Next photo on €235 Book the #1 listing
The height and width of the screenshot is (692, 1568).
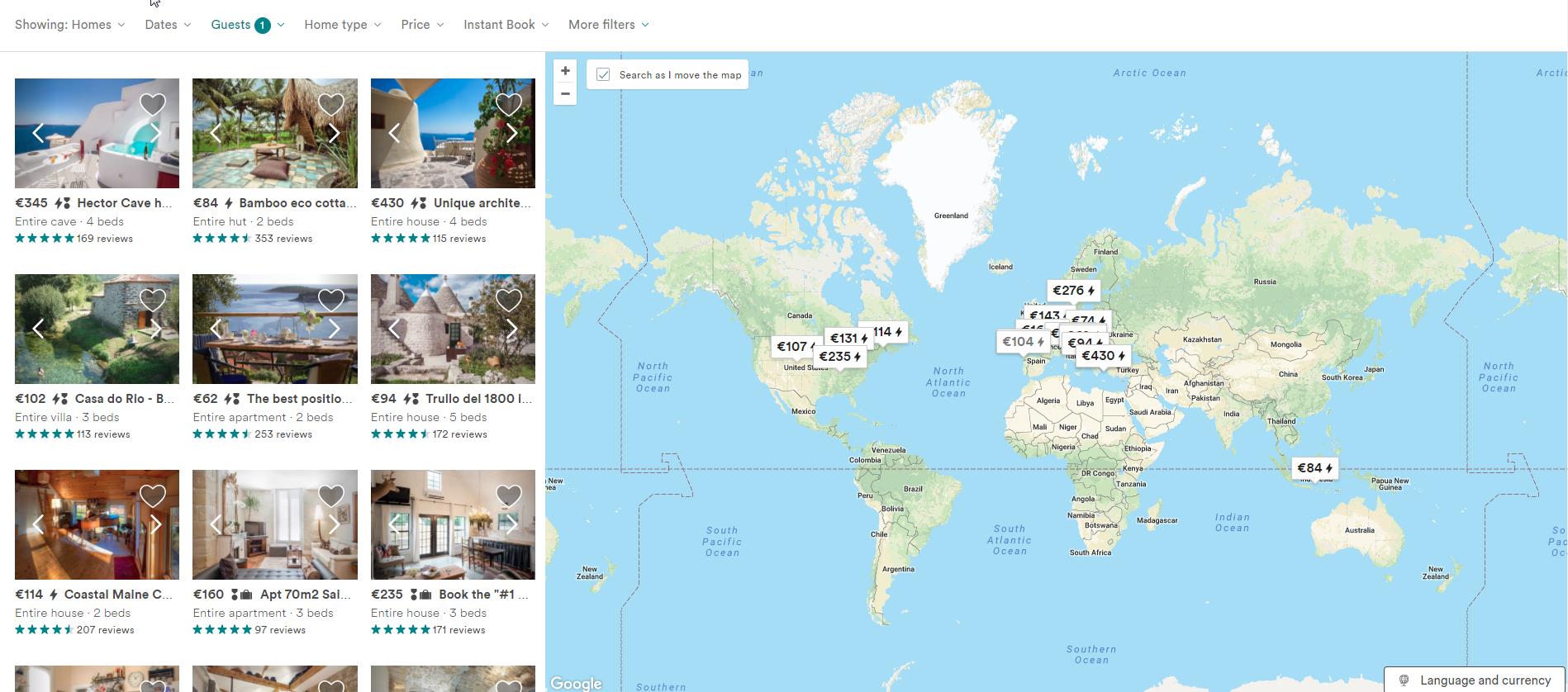pos(512,524)
